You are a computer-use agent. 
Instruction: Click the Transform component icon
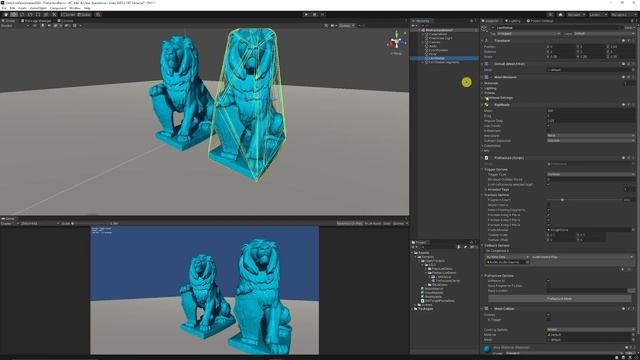click(x=487, y=41)
